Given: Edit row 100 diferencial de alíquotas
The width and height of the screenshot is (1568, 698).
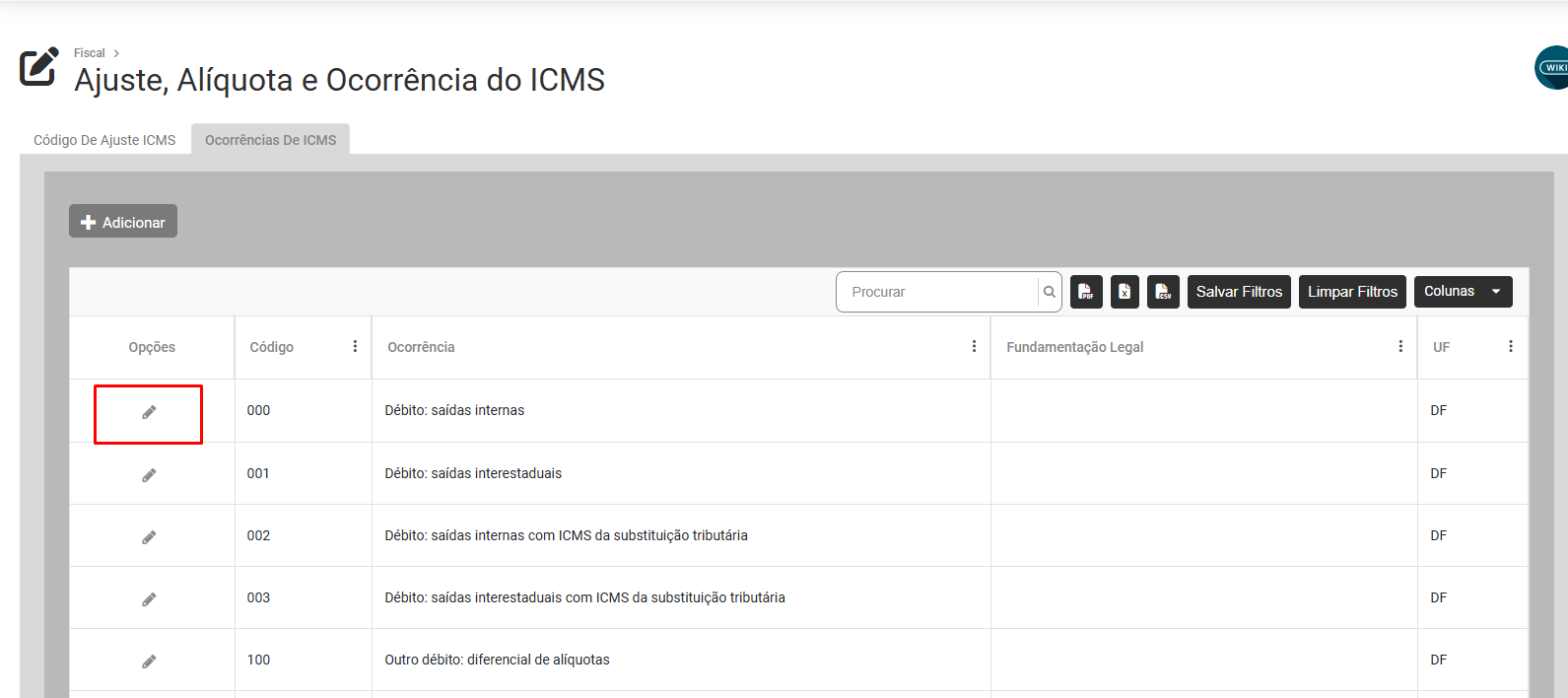Looking at the screenshot, I should (149, 662).
